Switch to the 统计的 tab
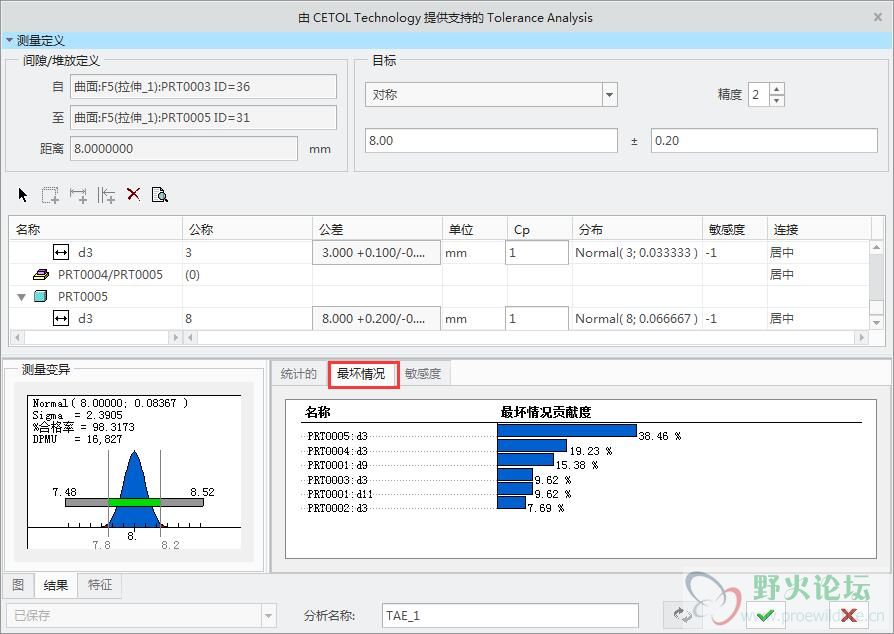 pyautogui.click(x=299, y=374)
